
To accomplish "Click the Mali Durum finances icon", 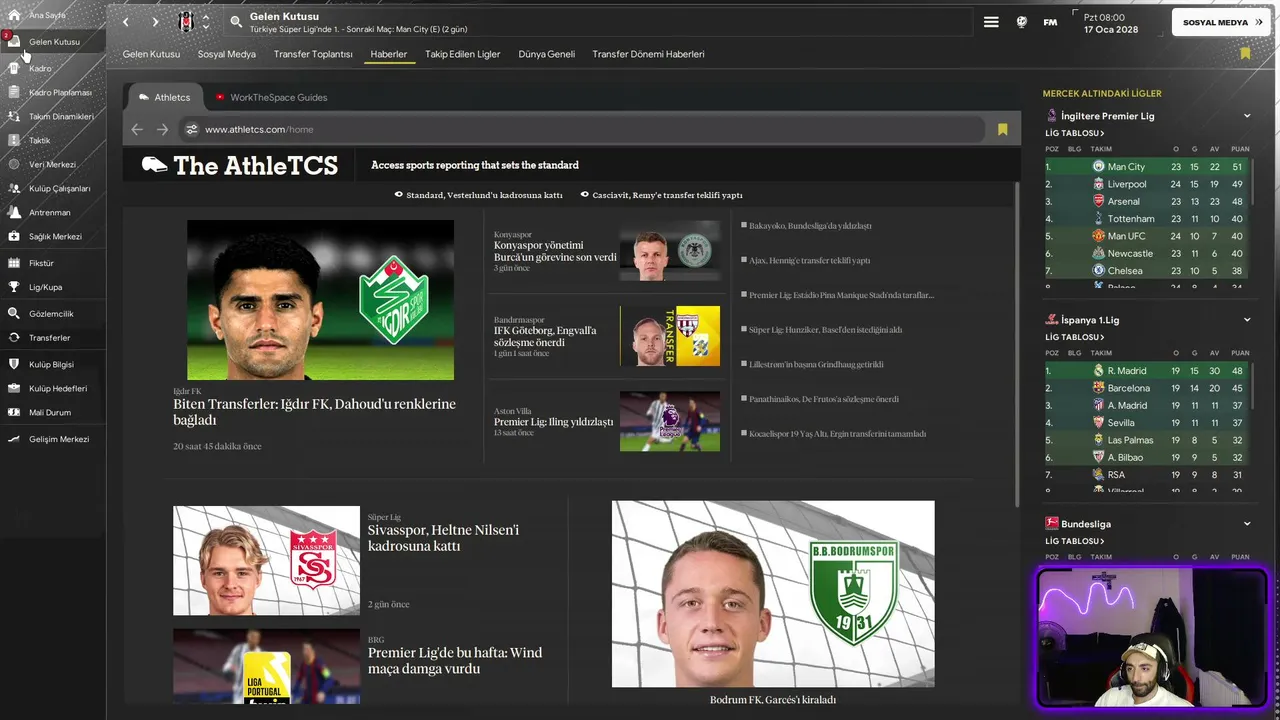I will 14,412.
